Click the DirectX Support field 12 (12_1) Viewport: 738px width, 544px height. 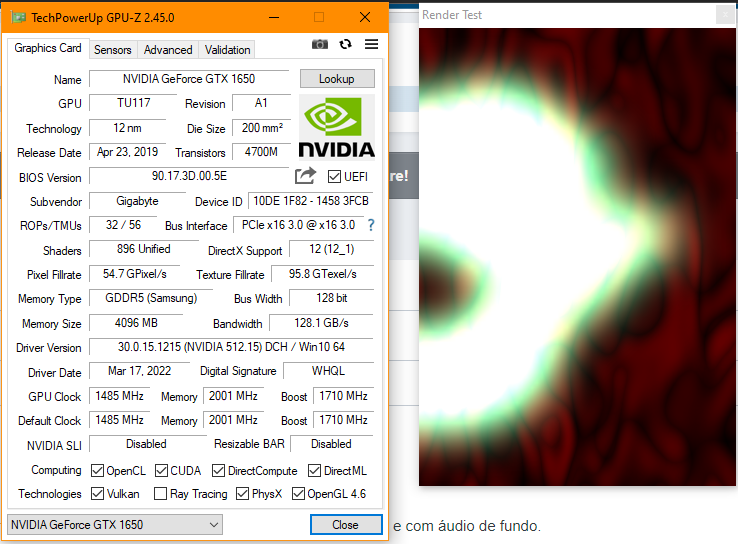(331, 249)
